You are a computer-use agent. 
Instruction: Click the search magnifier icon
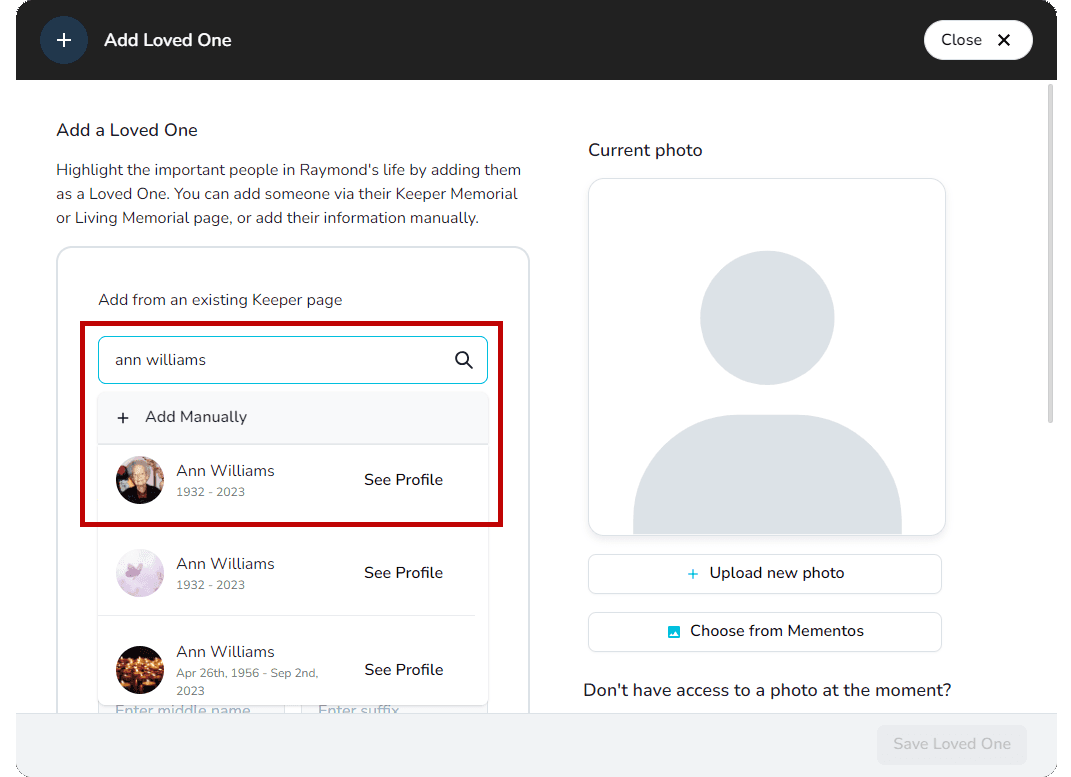point(464,360)
